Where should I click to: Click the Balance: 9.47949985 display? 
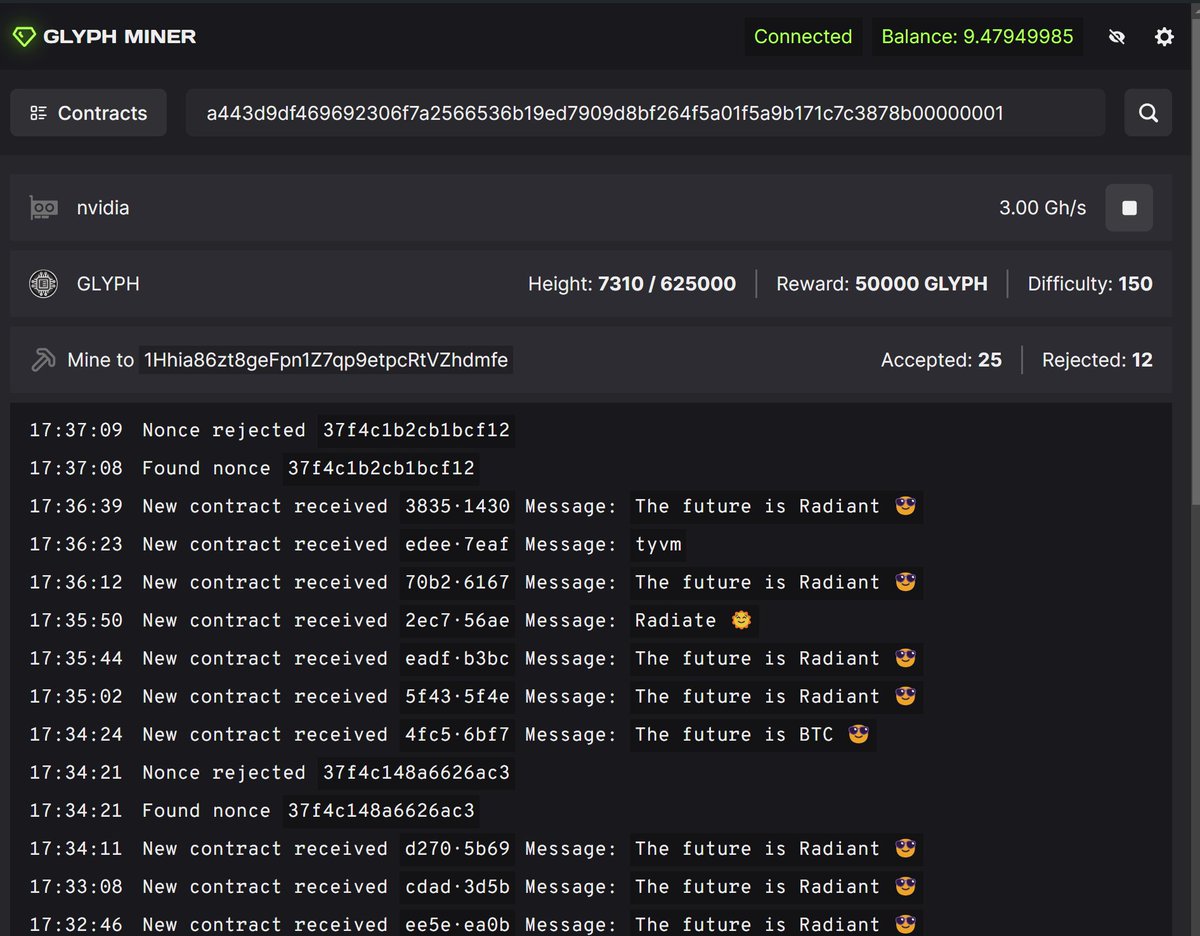977,36
